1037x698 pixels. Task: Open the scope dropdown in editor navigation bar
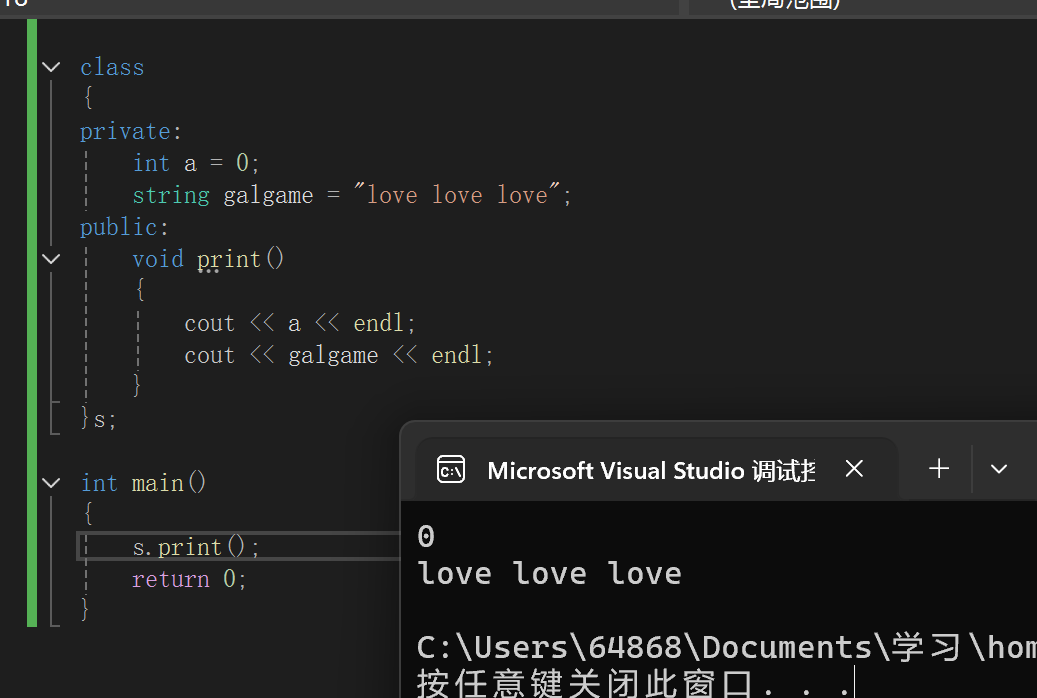click(863, 5)
